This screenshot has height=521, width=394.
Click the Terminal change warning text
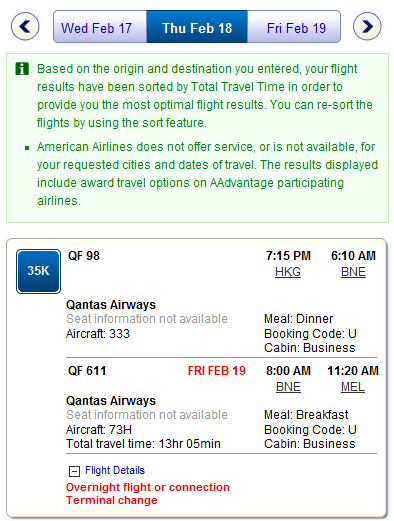112,500
